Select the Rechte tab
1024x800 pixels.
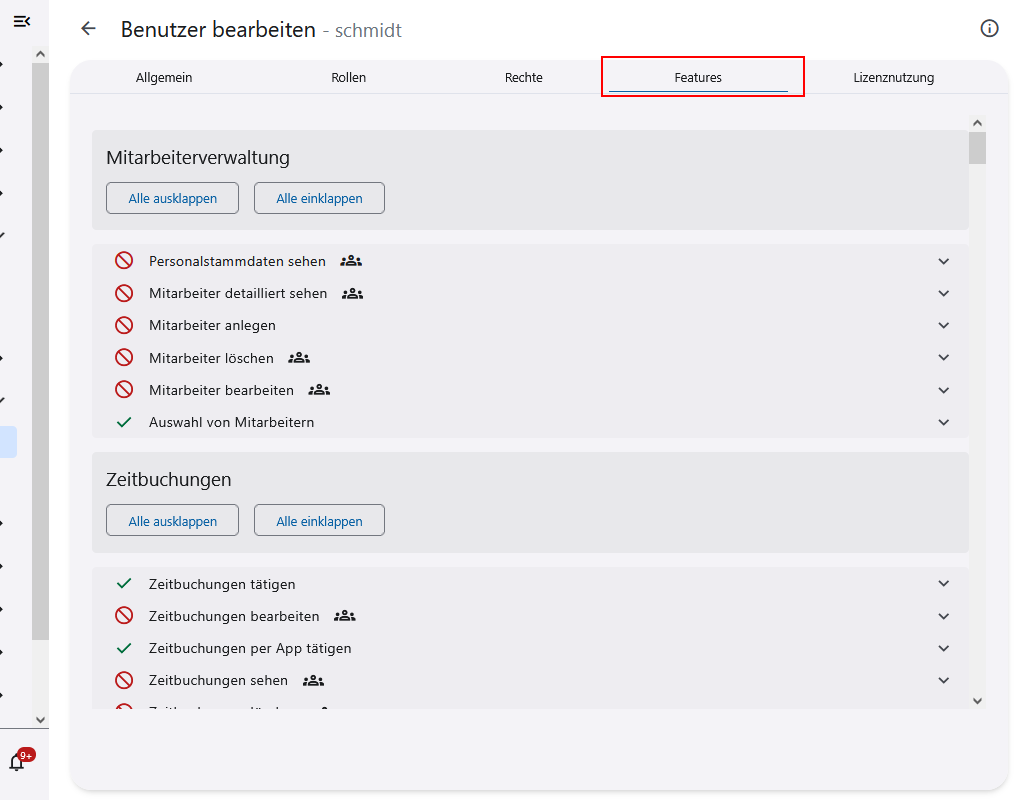523,77
